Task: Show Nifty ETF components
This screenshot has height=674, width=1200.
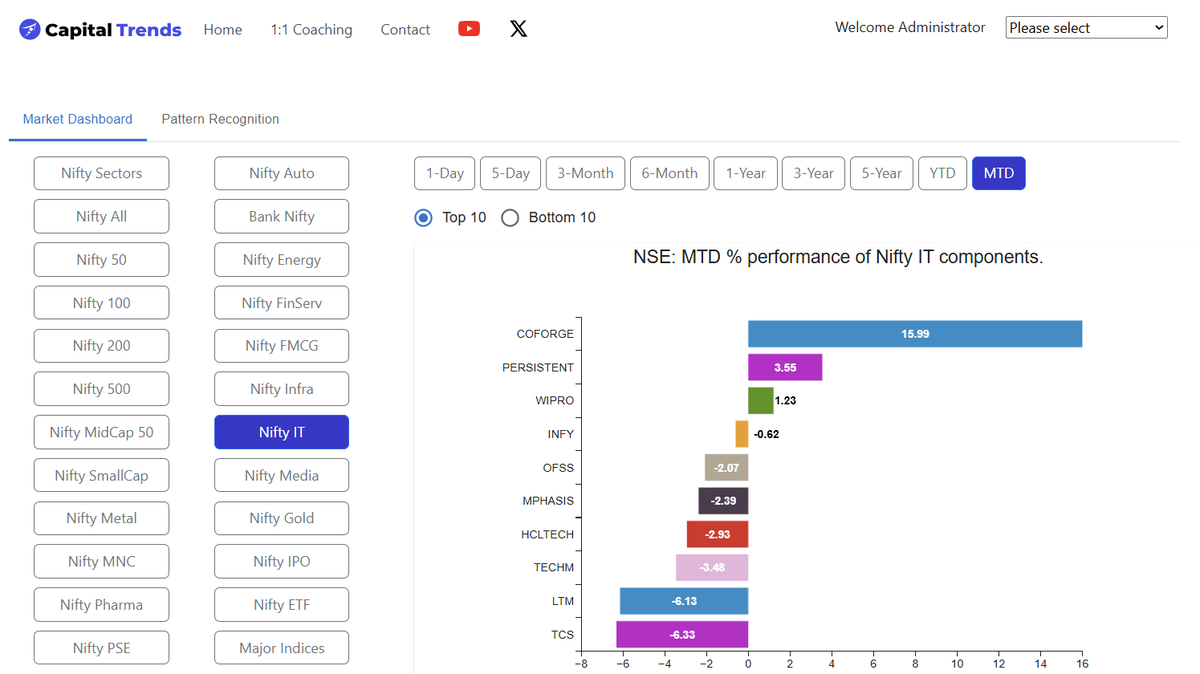Action: pos(282,605)
